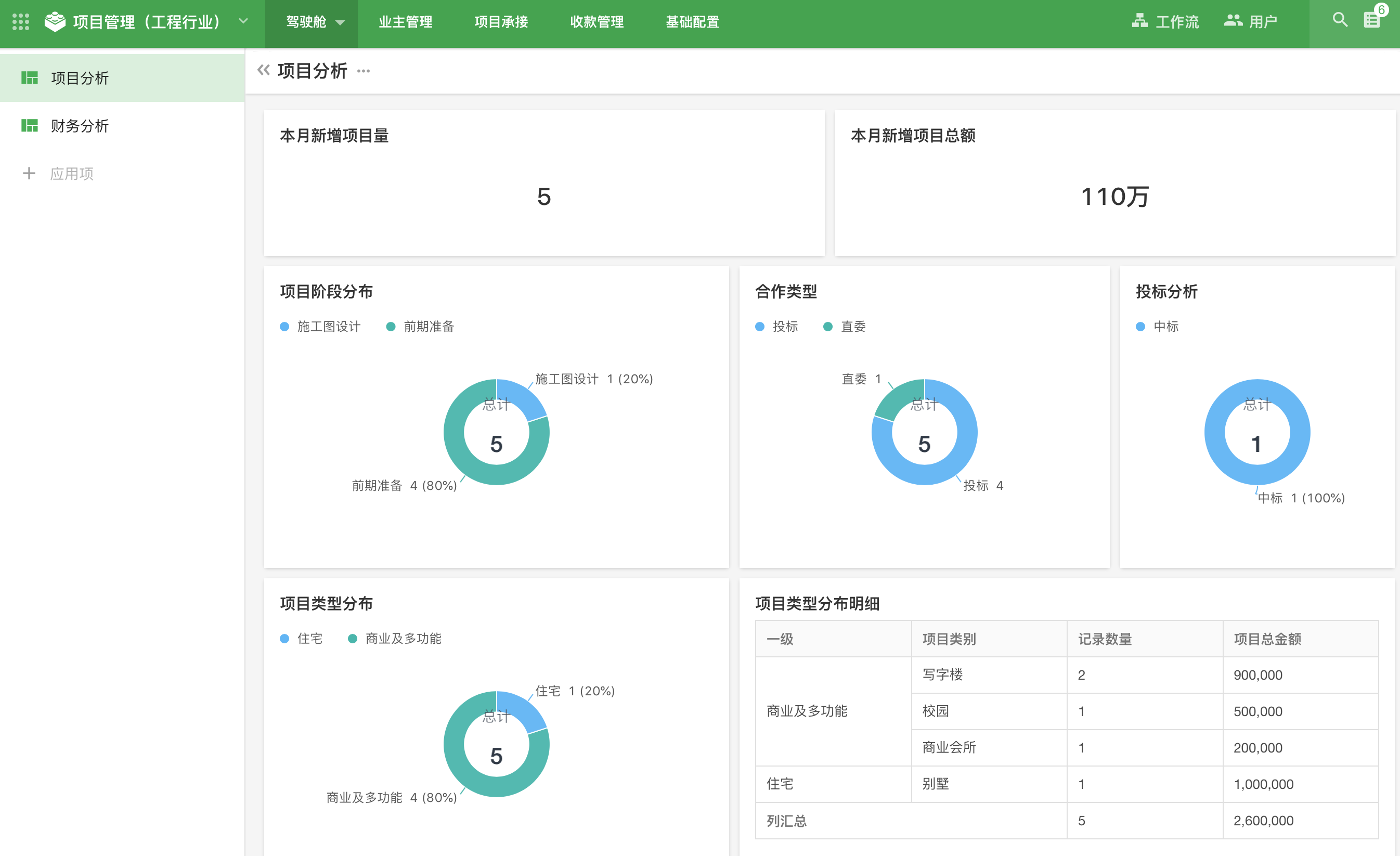1400x856 pixels.
Task: Click the 工作流 workflow icon
Action: pyautogui.click(x=1139, y=21)
